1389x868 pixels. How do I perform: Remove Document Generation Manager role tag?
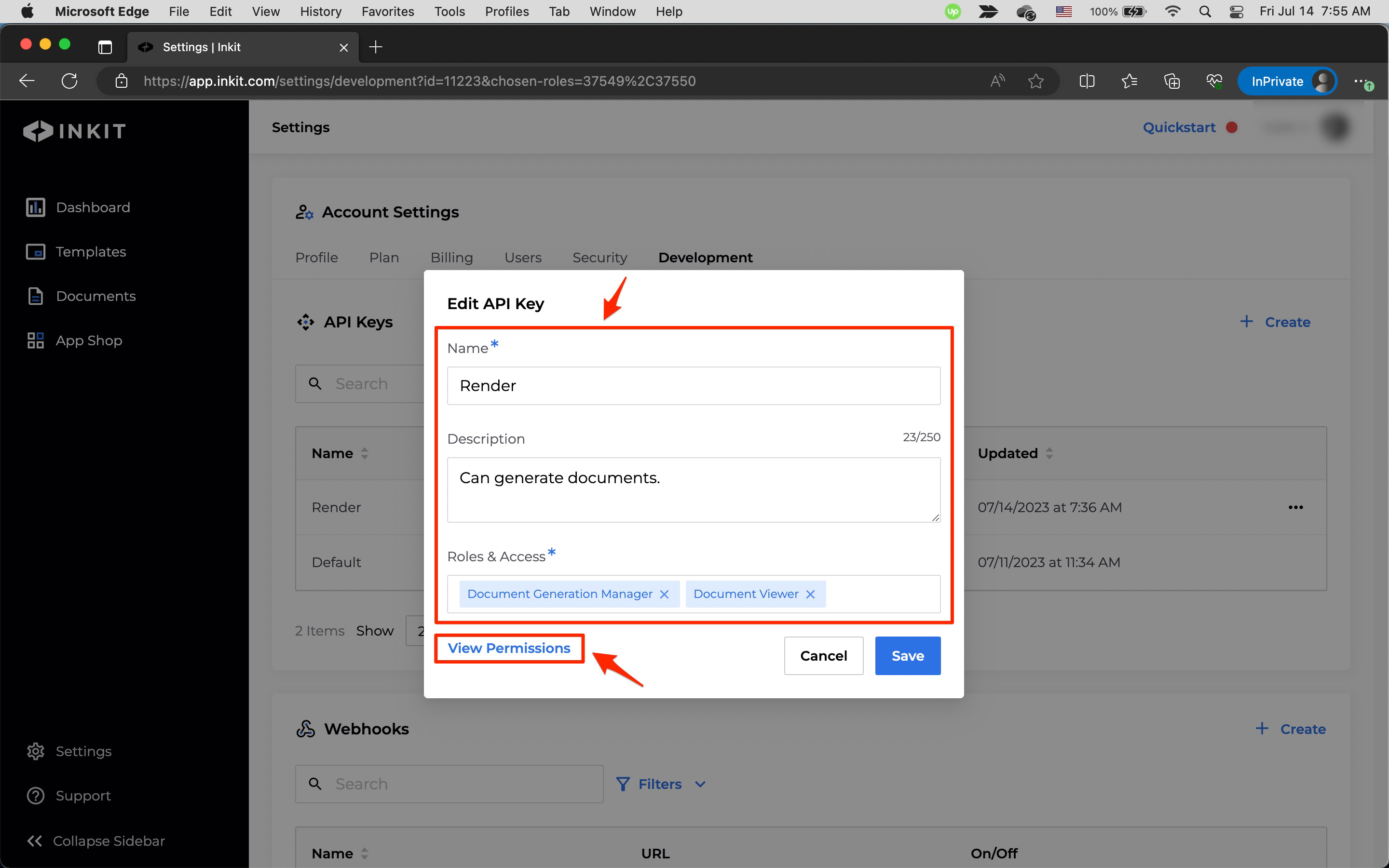(x=664, y=594)
